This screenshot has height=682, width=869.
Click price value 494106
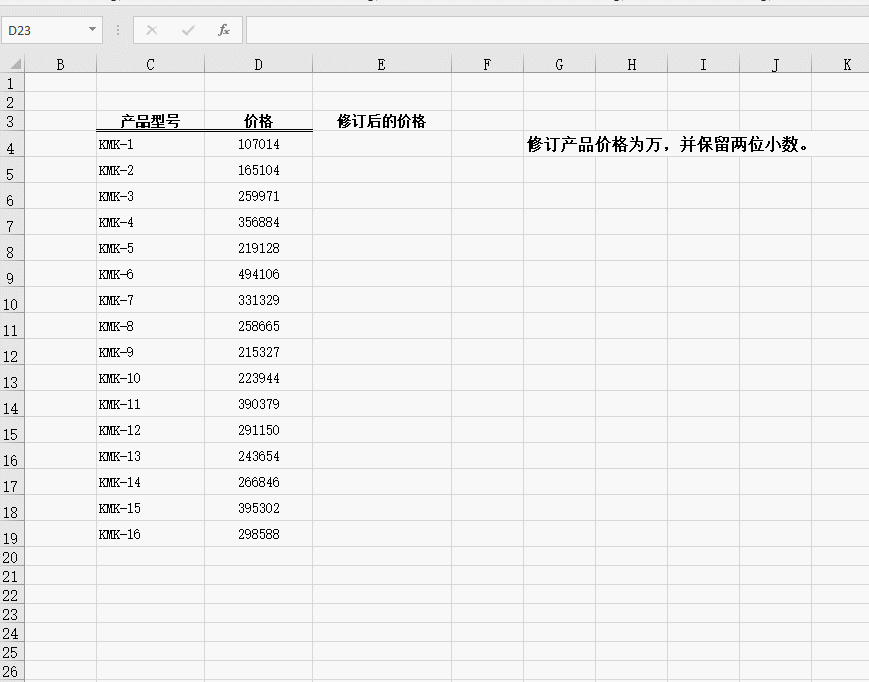click(258, 274)
